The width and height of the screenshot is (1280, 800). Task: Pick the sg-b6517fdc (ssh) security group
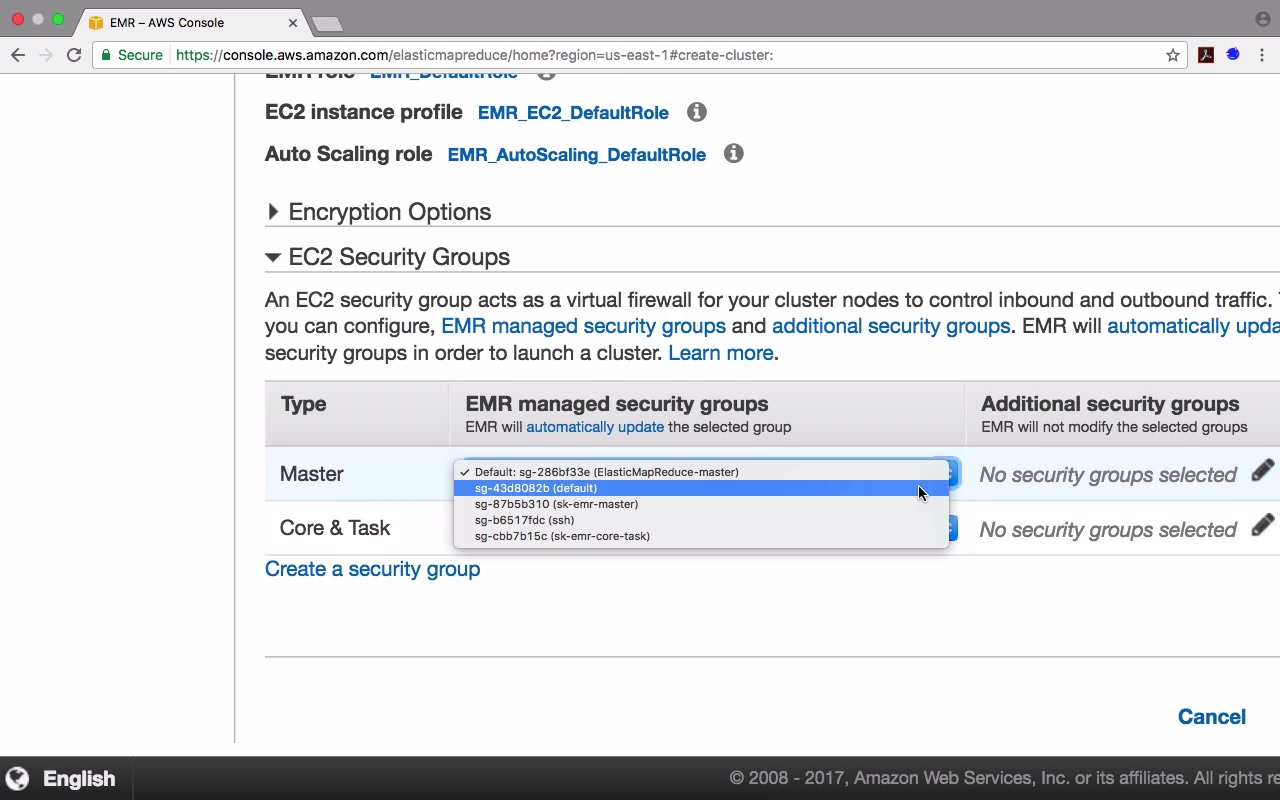[524, 520]
